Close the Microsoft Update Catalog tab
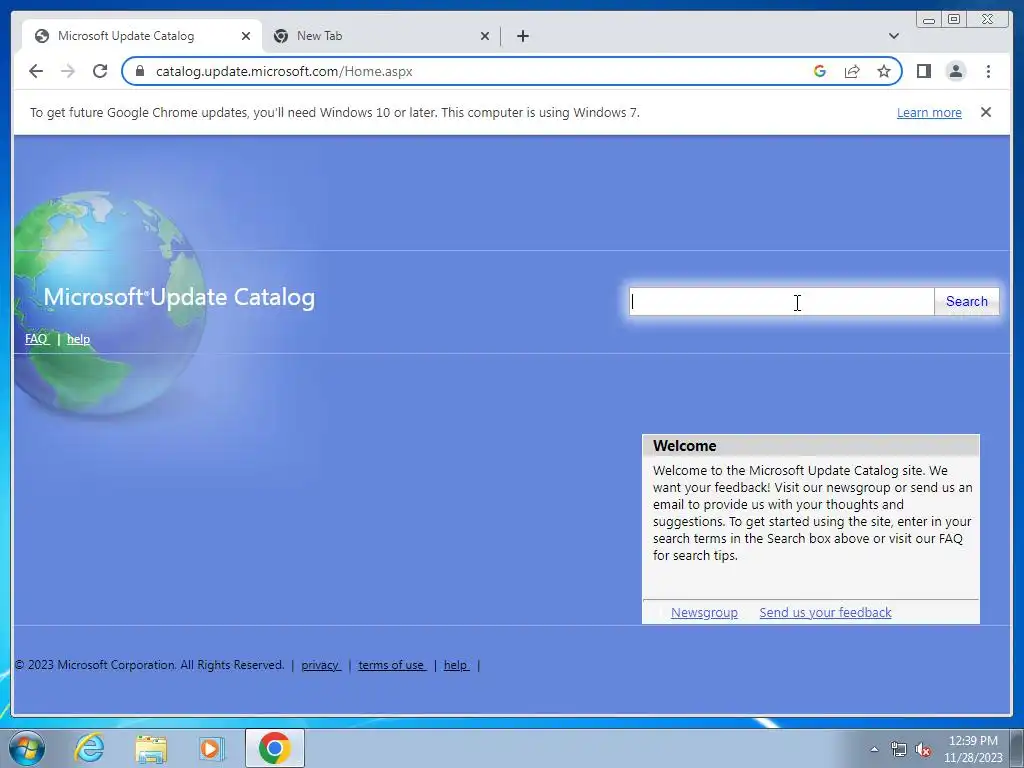 point(246,36)
